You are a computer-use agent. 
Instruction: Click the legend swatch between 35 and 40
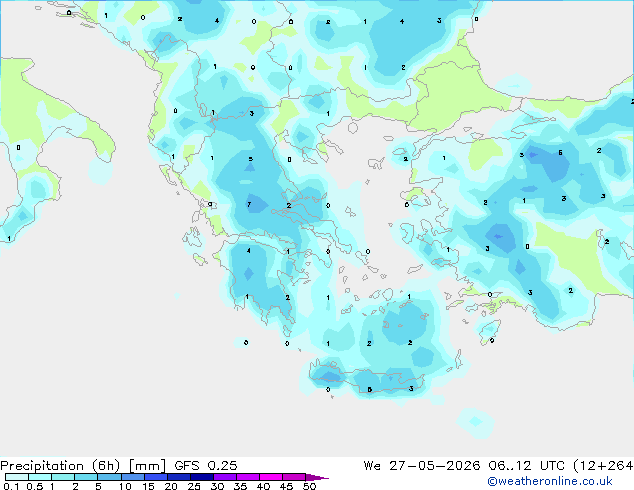248,477
